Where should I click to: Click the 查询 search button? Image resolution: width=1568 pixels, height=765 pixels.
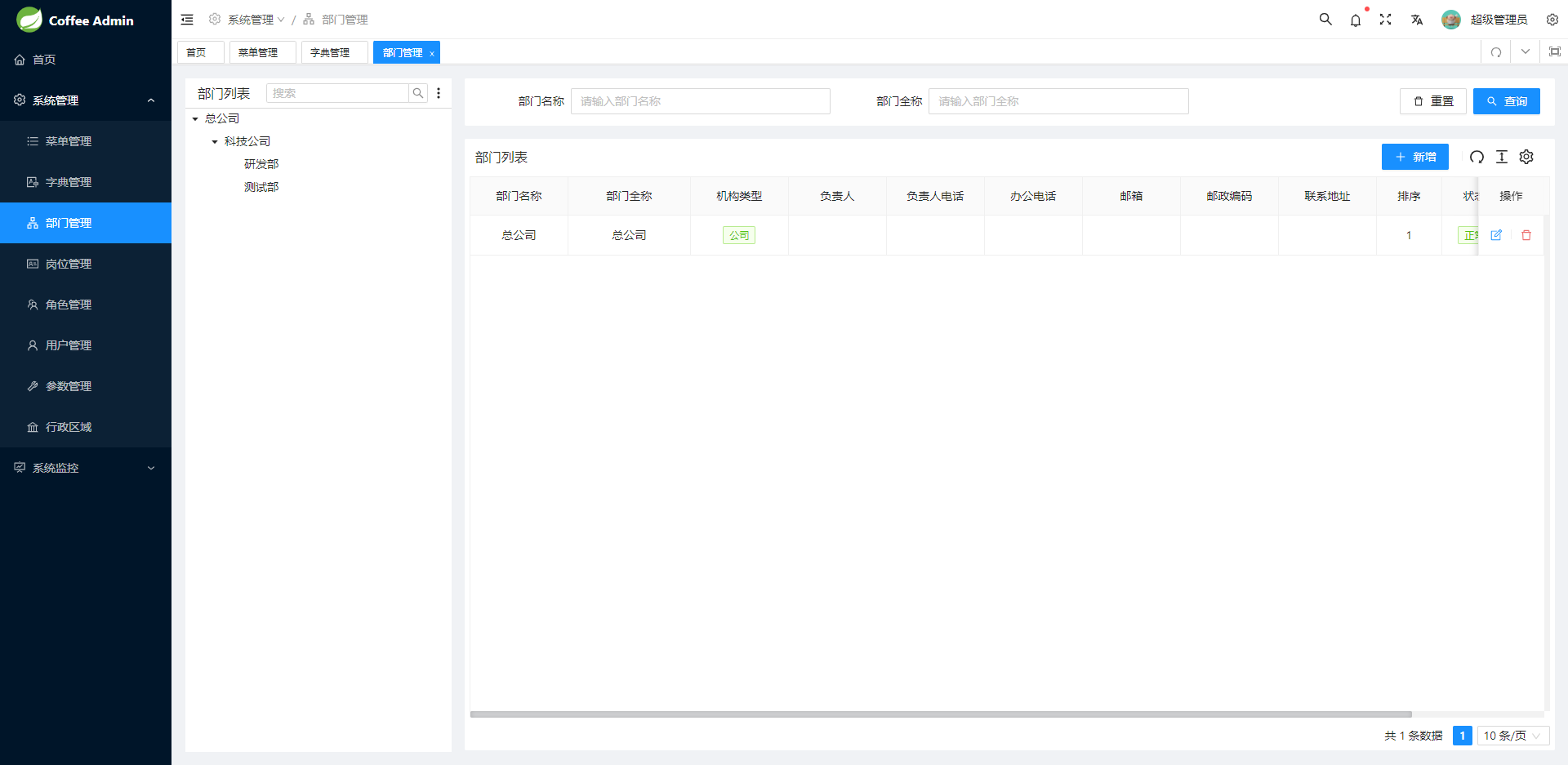1506,101
